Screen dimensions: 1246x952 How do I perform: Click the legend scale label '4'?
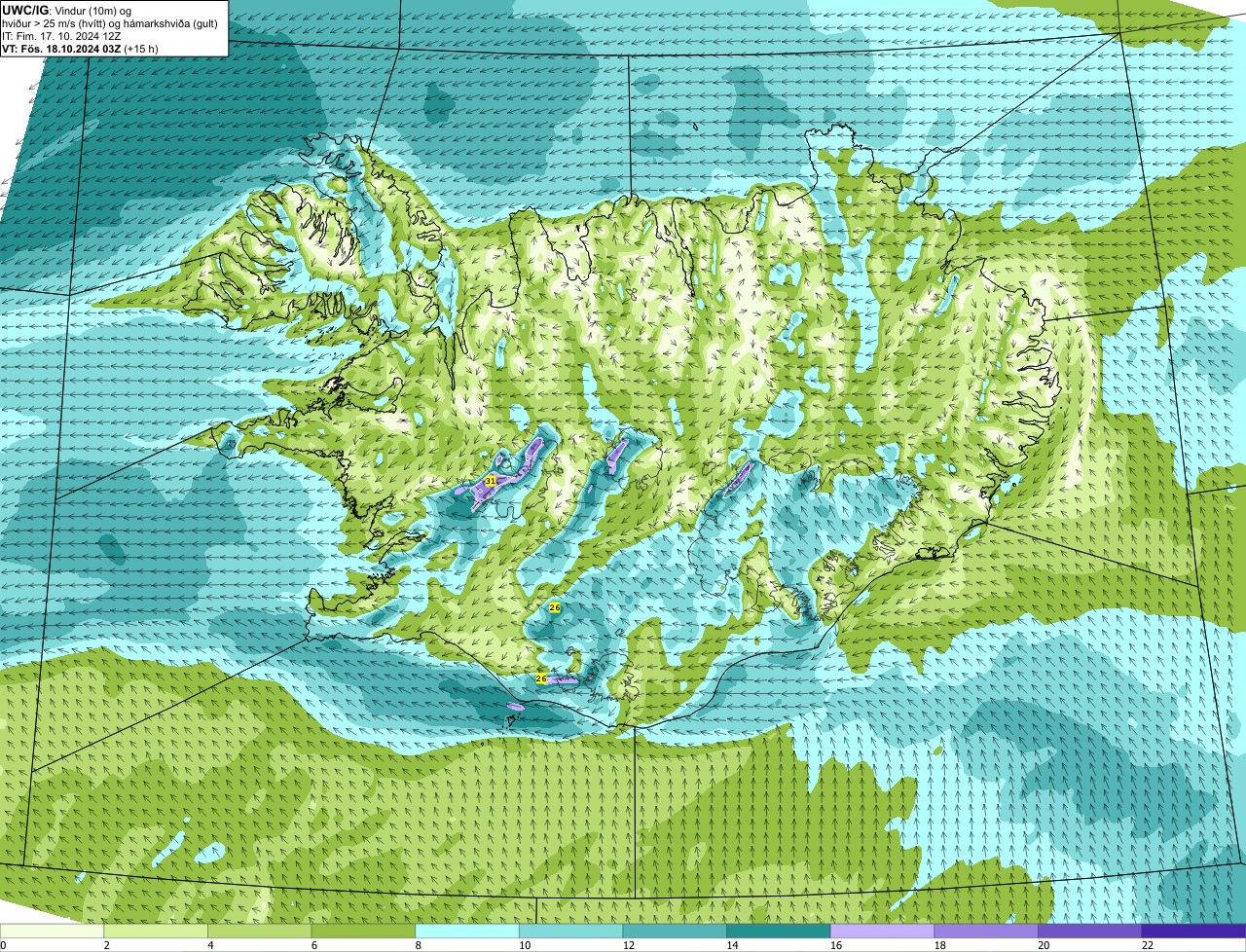[211, 945]
